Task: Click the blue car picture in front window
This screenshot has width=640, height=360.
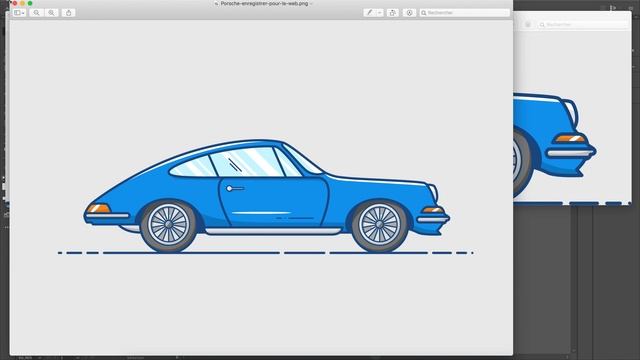Action: (267, 196)
